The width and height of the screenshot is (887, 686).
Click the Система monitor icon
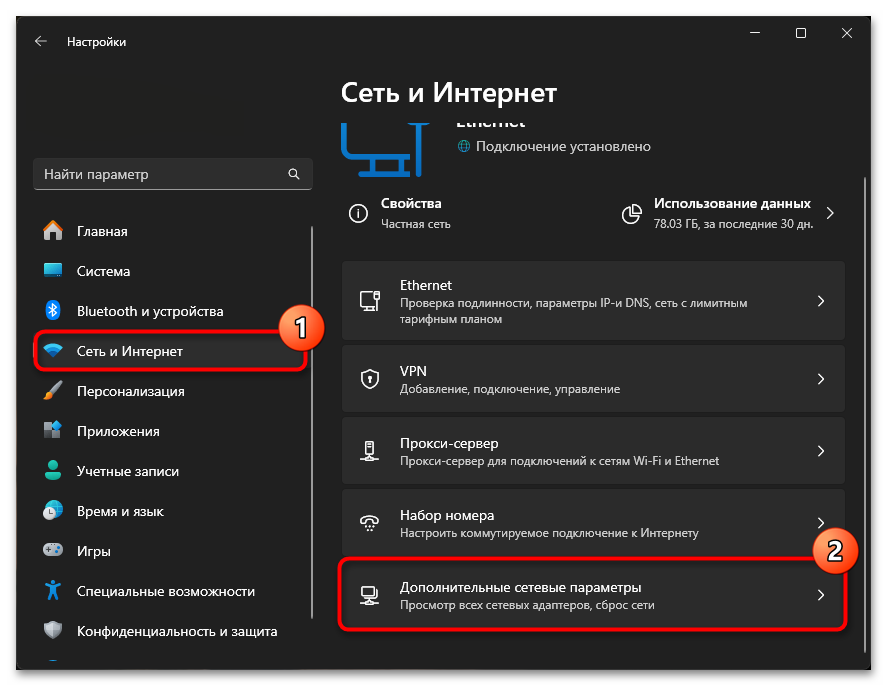pyautogui.click(x=53, y=270)
